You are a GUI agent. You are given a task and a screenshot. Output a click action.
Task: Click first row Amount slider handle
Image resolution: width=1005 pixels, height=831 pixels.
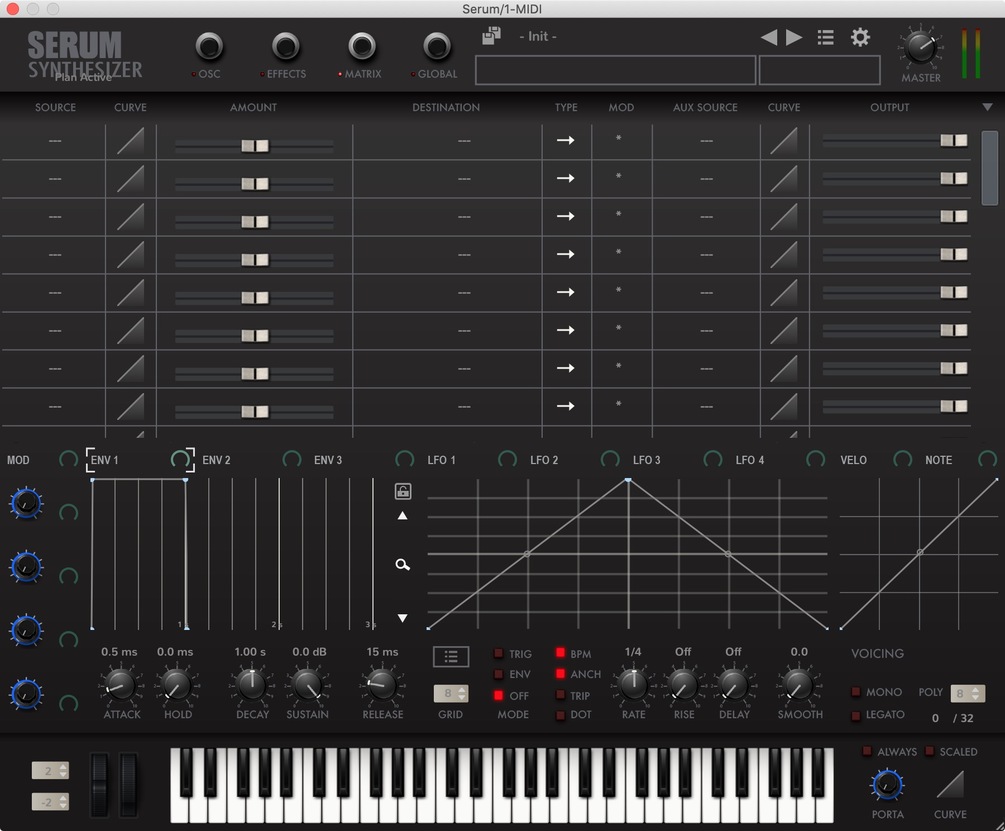point(254,146)
